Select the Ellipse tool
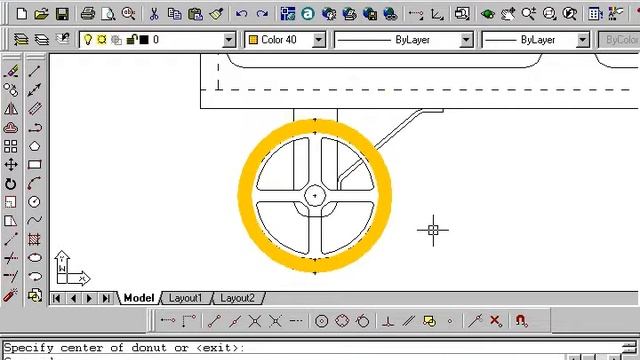The height and width of the screenshot is (360, 640). click(35, 258)
